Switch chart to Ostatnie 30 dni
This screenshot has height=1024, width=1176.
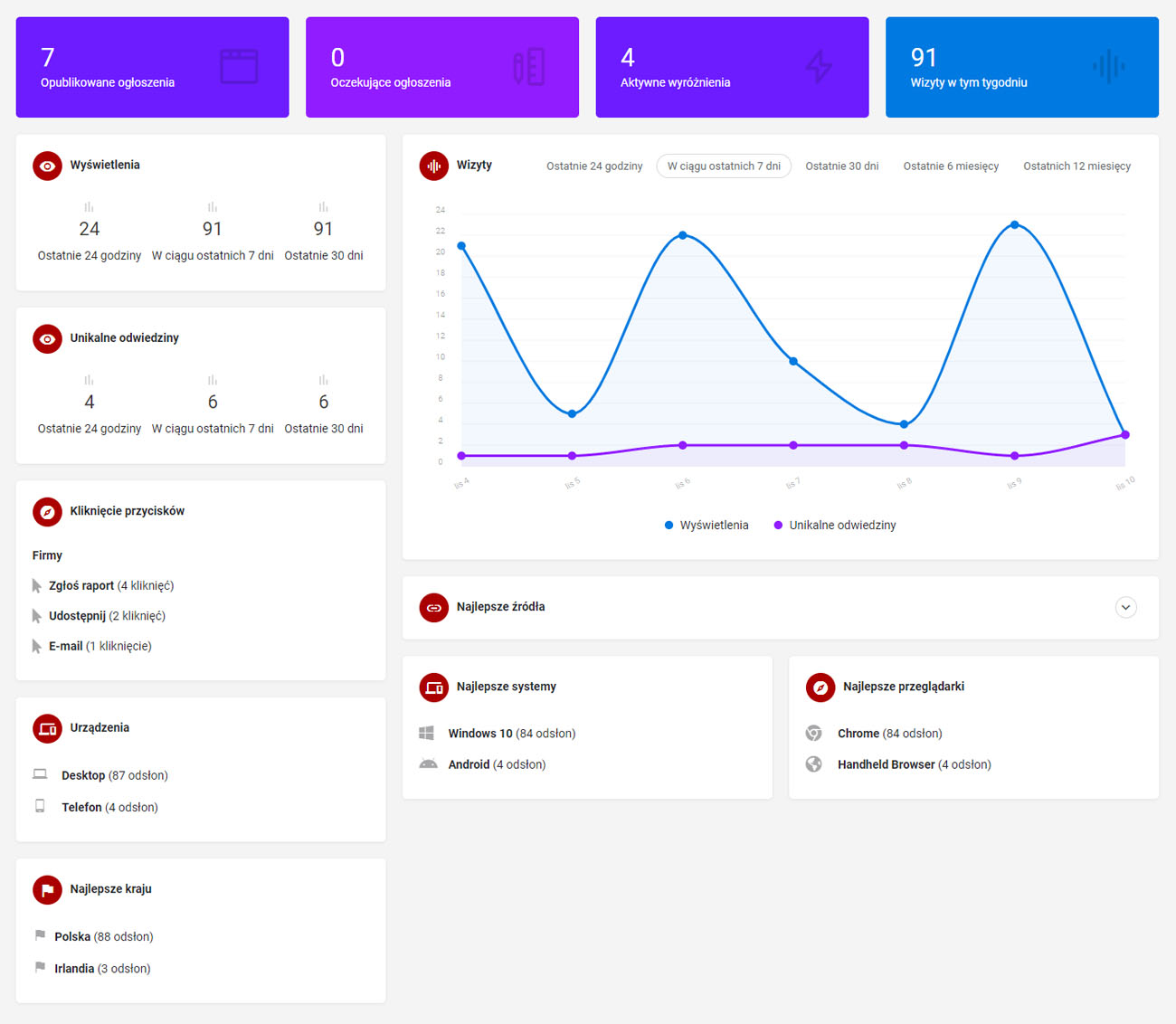click(x=842, y=166)
